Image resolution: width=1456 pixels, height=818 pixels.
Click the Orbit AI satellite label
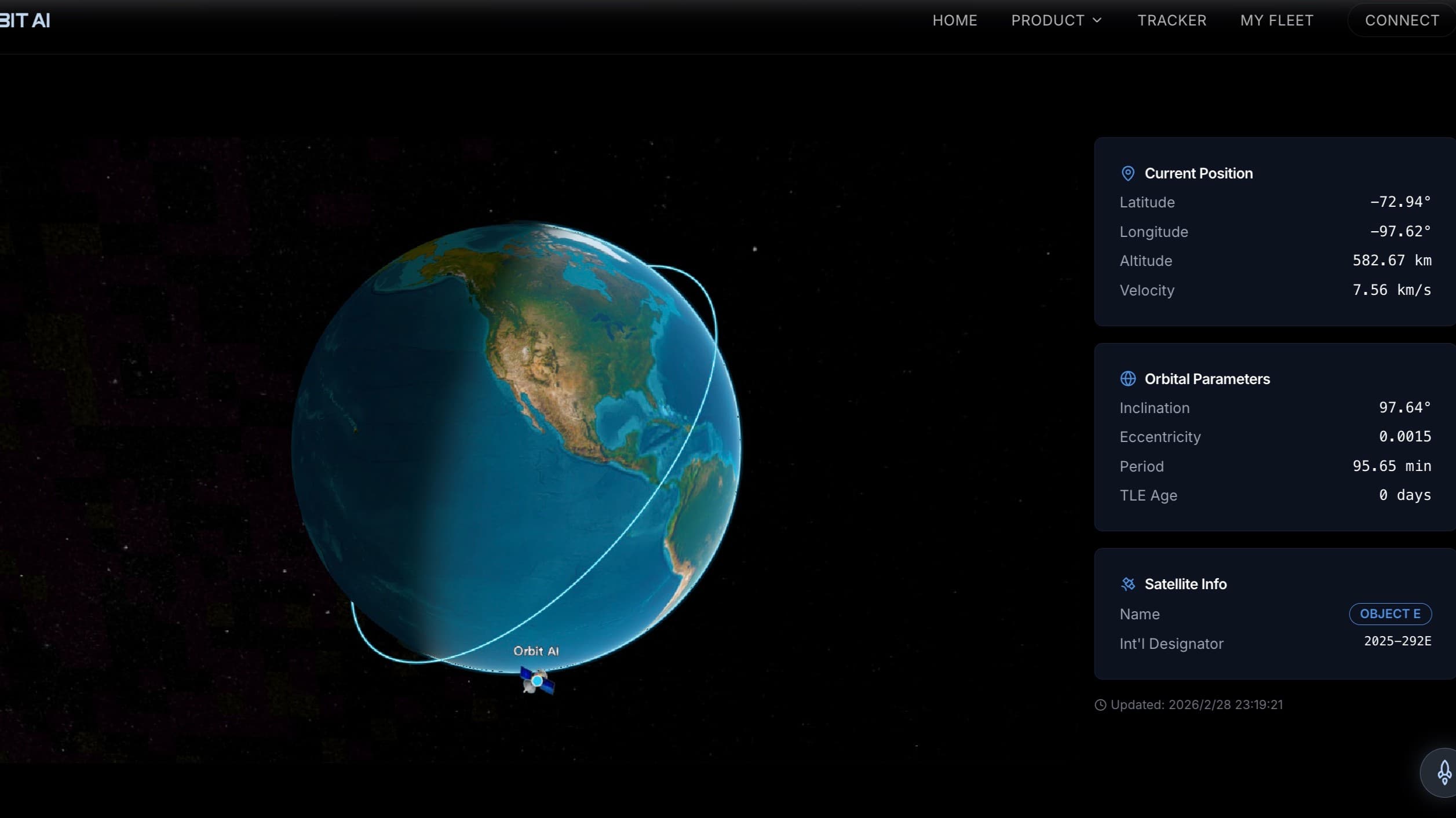536,651
